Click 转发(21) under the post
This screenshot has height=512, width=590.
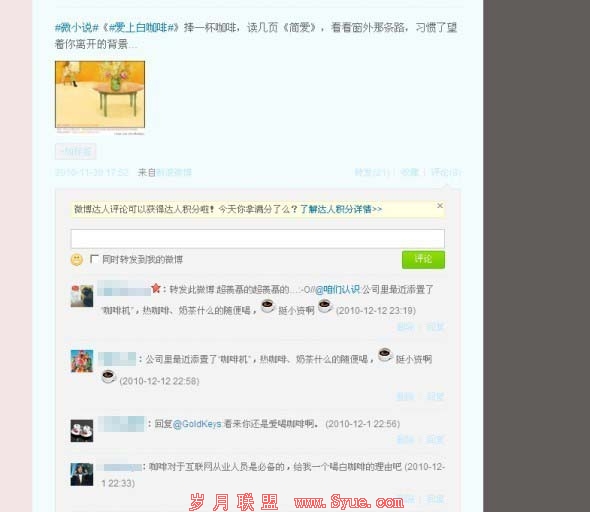tap(372, 172)
